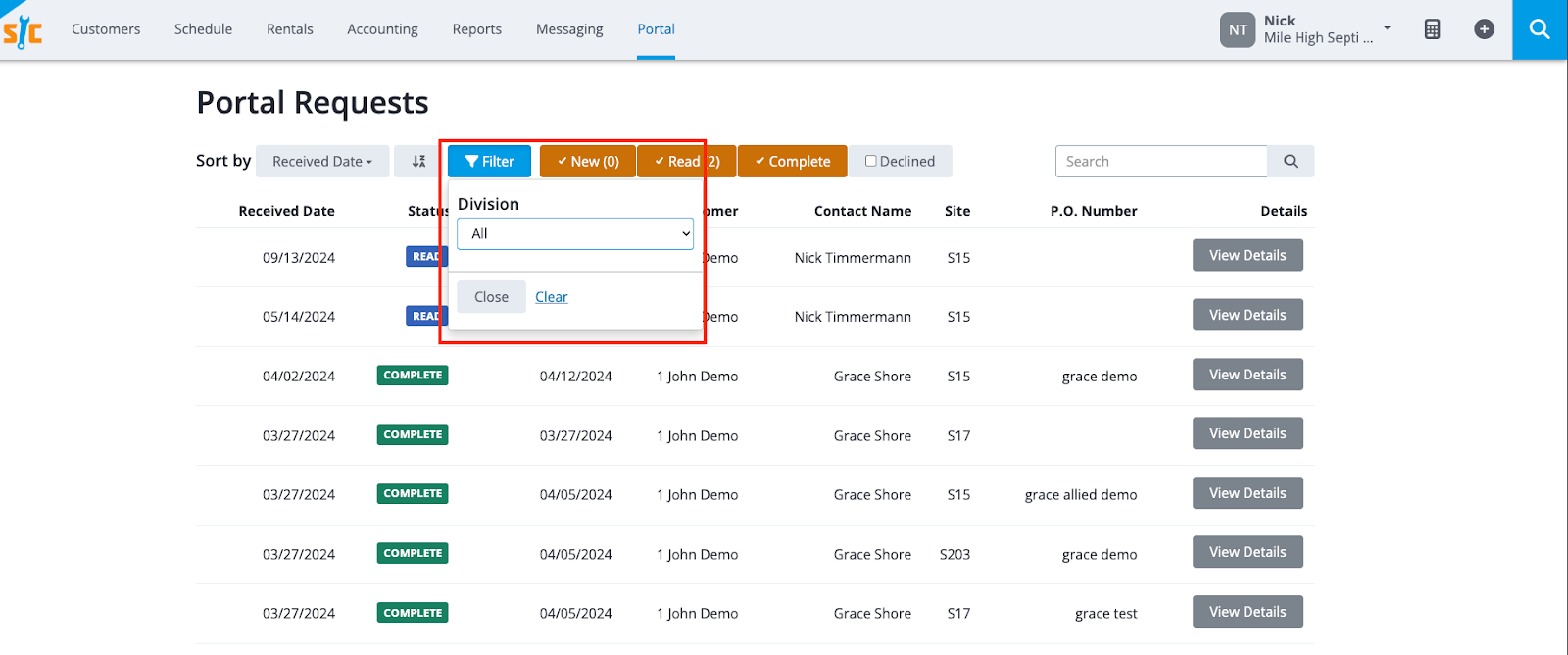Click the Search input field
1568x655 pixels.
pos(1161,162)
